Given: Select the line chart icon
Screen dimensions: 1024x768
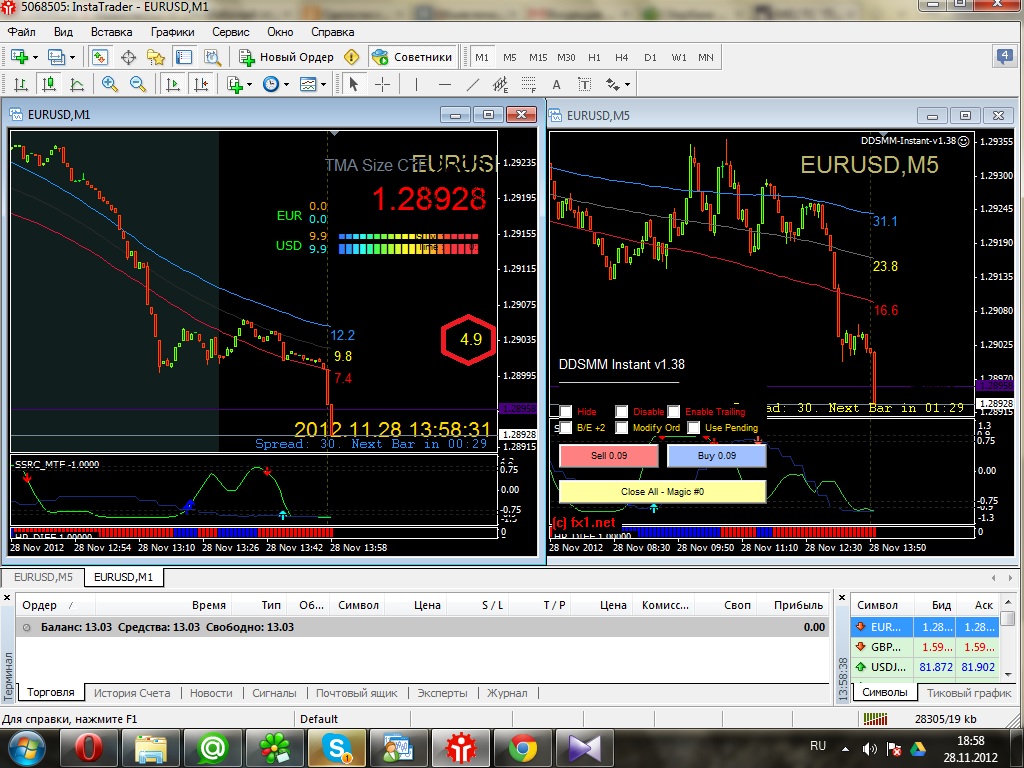Looking at the screenshot, I should tap(77, 84).
